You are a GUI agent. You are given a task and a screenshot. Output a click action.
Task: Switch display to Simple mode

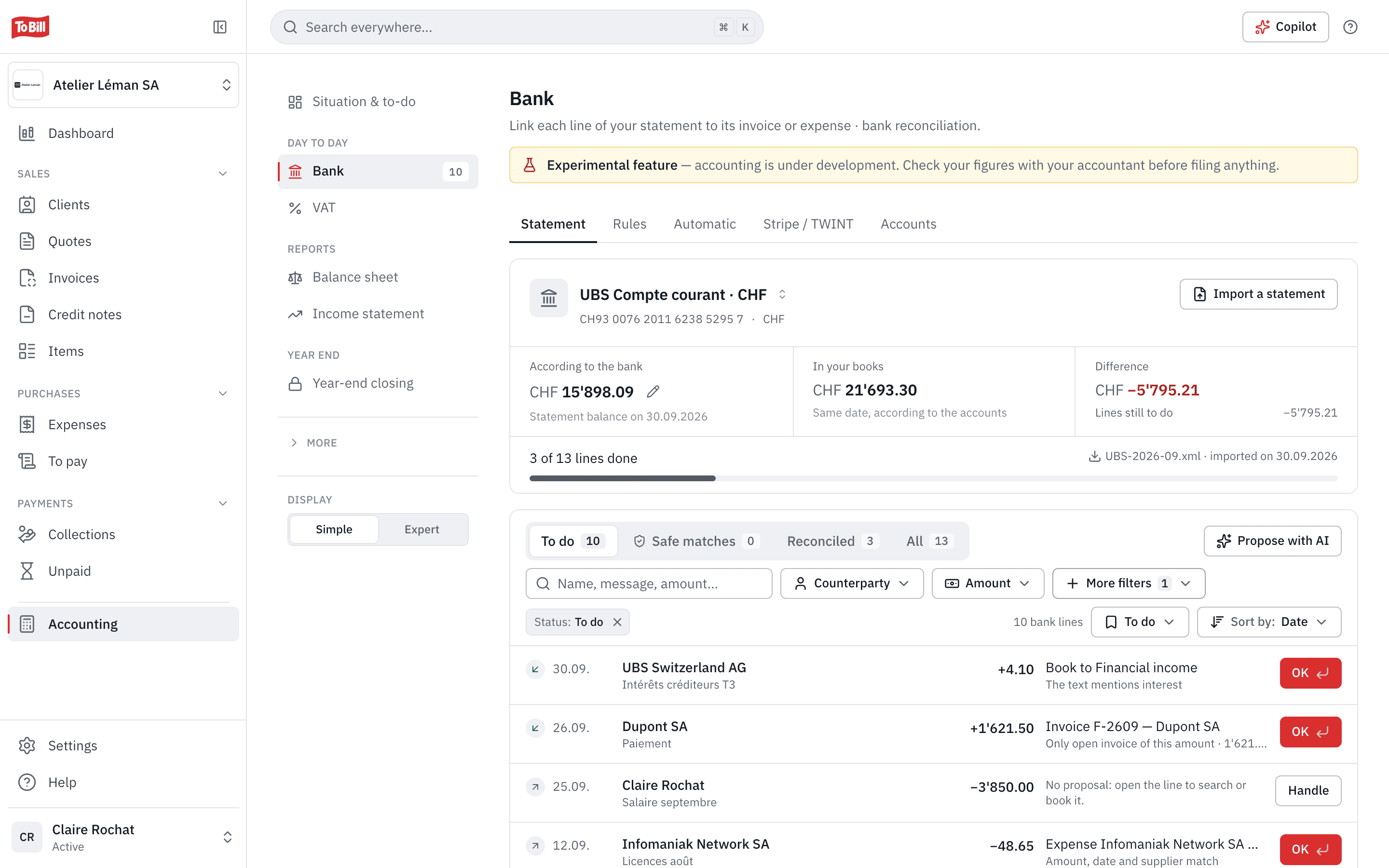click(x=334, y=529)
